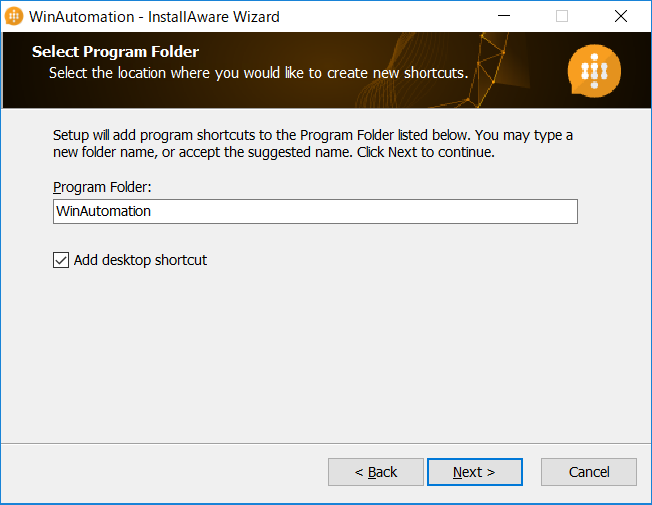This screenshot has width=652, height=505.
Task: Click the horizontal separator above the buttons
Action: [x=326, y=443]
